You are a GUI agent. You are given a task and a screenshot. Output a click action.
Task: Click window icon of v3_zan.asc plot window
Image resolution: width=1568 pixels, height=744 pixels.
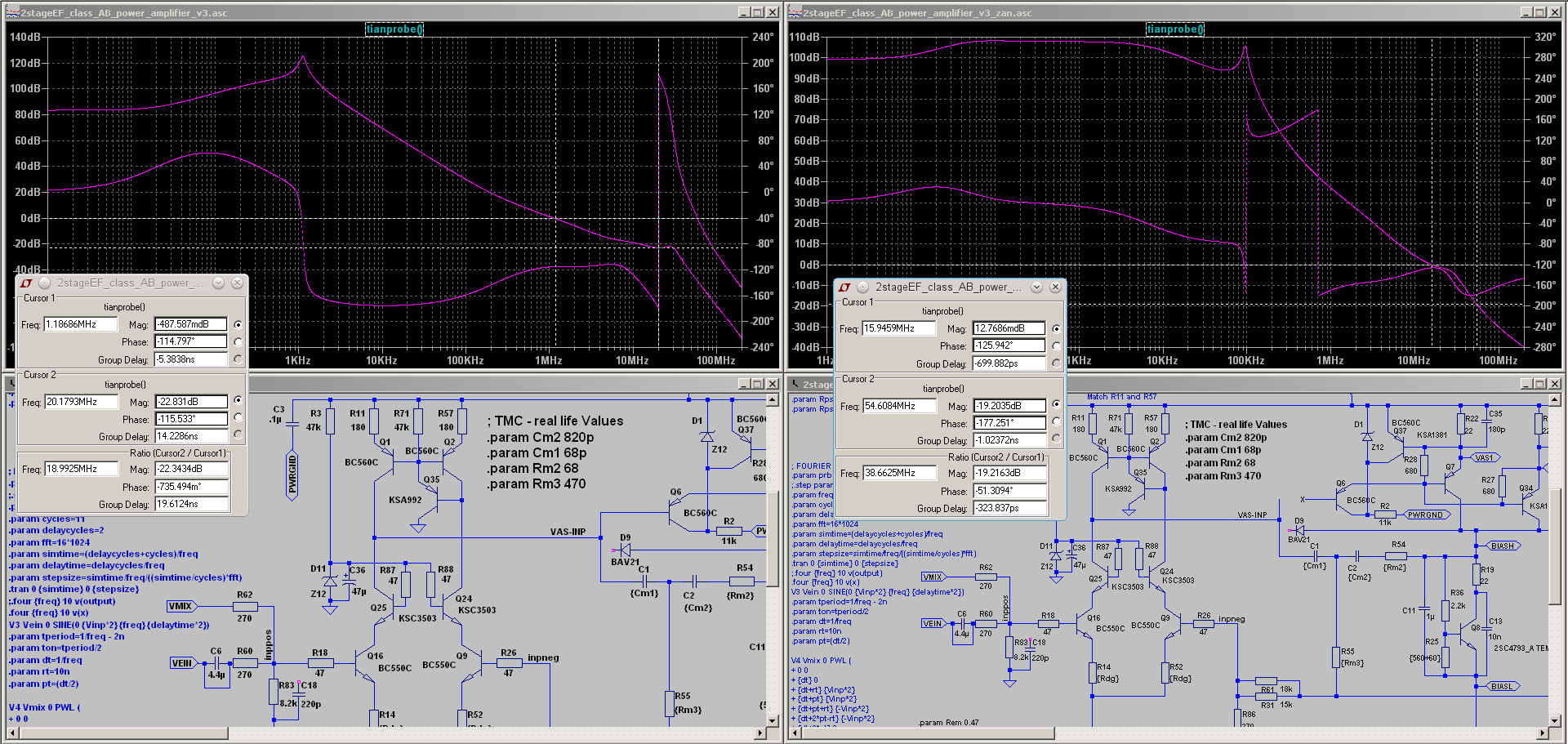coord(795,12)
